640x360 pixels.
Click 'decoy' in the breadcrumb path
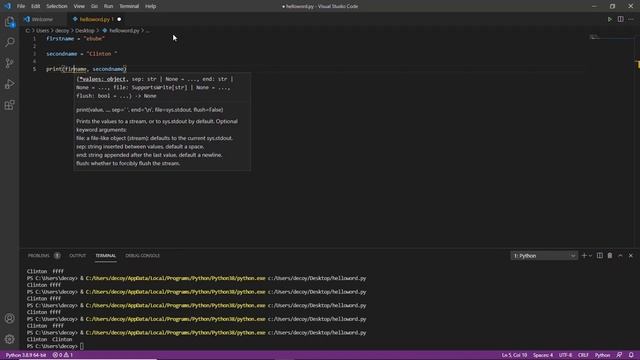click(x=62, y=31)
